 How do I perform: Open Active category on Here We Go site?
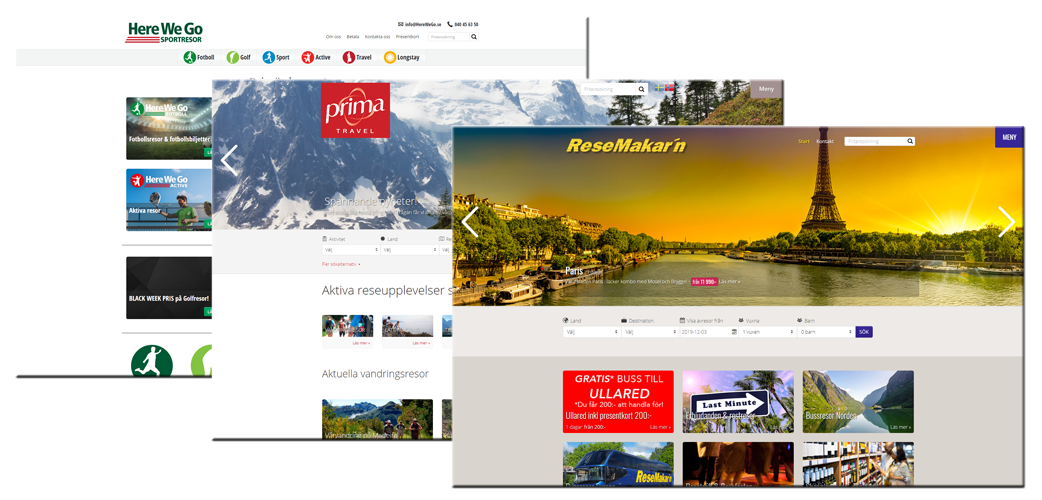click(316, 57)
